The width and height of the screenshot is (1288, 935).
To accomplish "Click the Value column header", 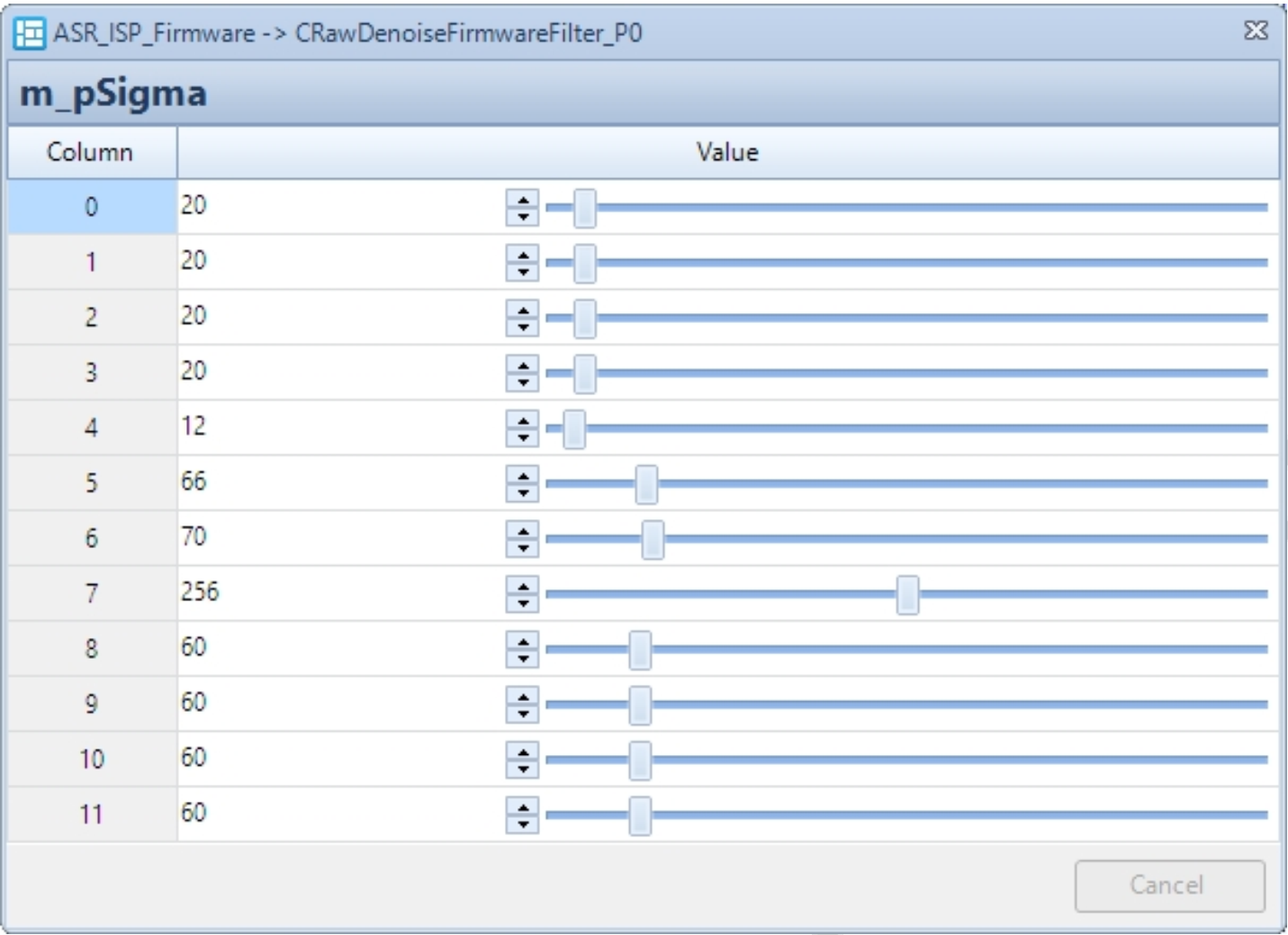I will pyautogui.click(x=727, y=152).
